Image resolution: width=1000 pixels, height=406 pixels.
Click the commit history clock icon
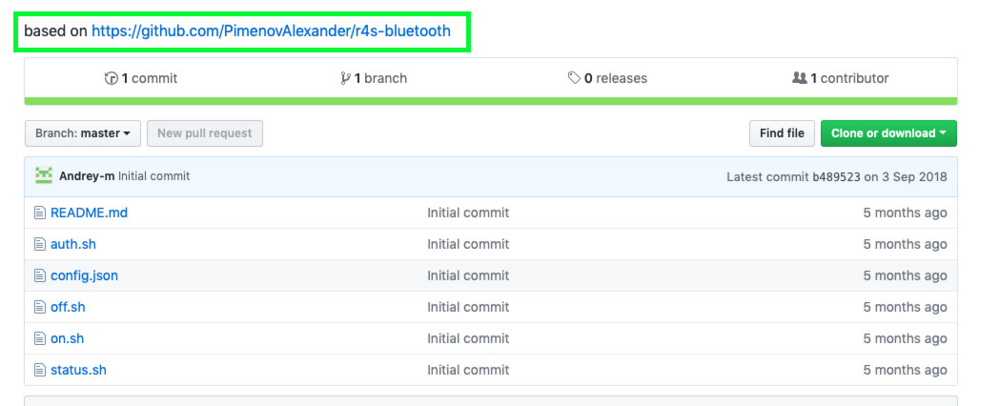pos(111,78)
